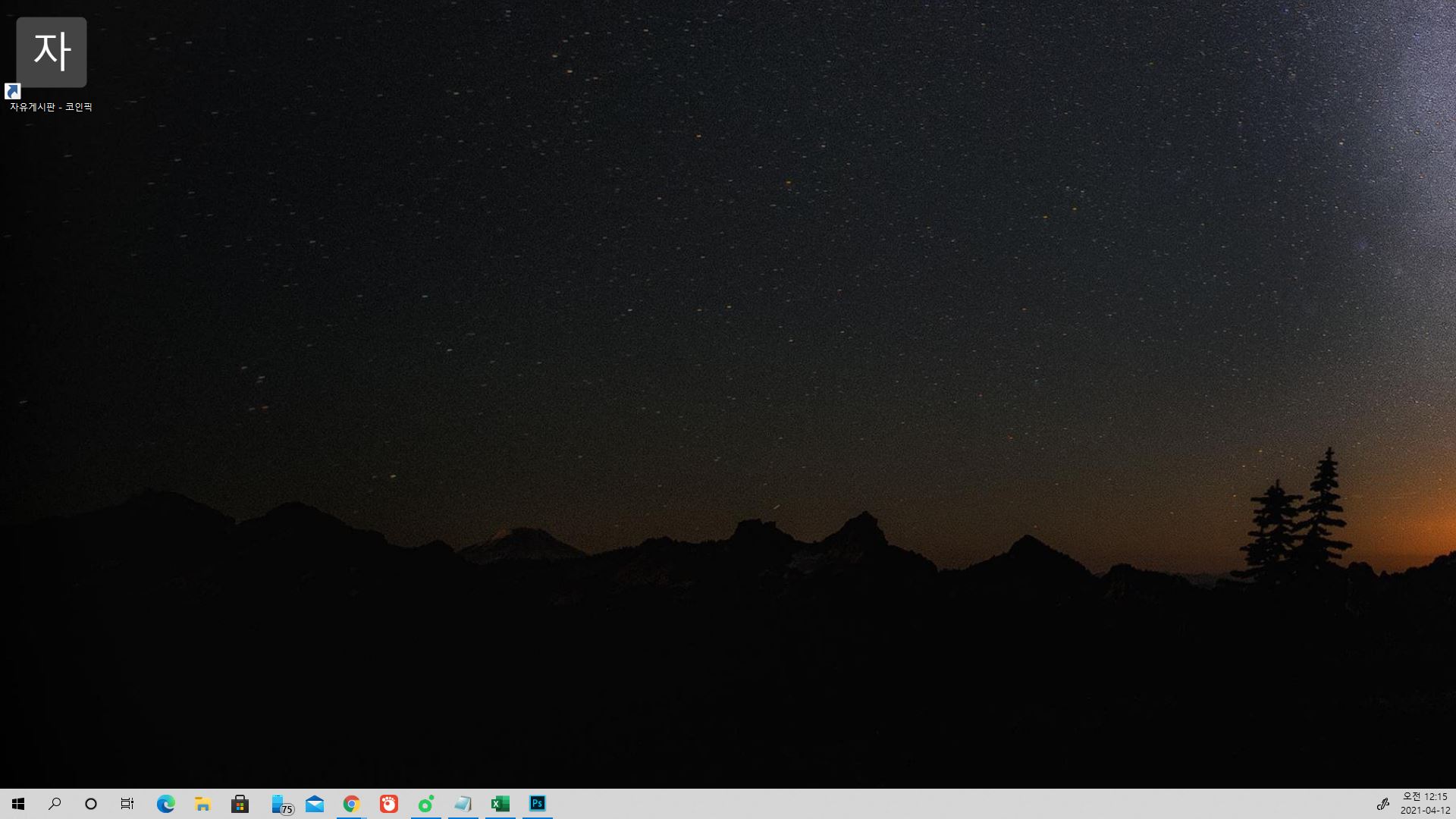Open the Windows Start menu

tap(18, 804)
